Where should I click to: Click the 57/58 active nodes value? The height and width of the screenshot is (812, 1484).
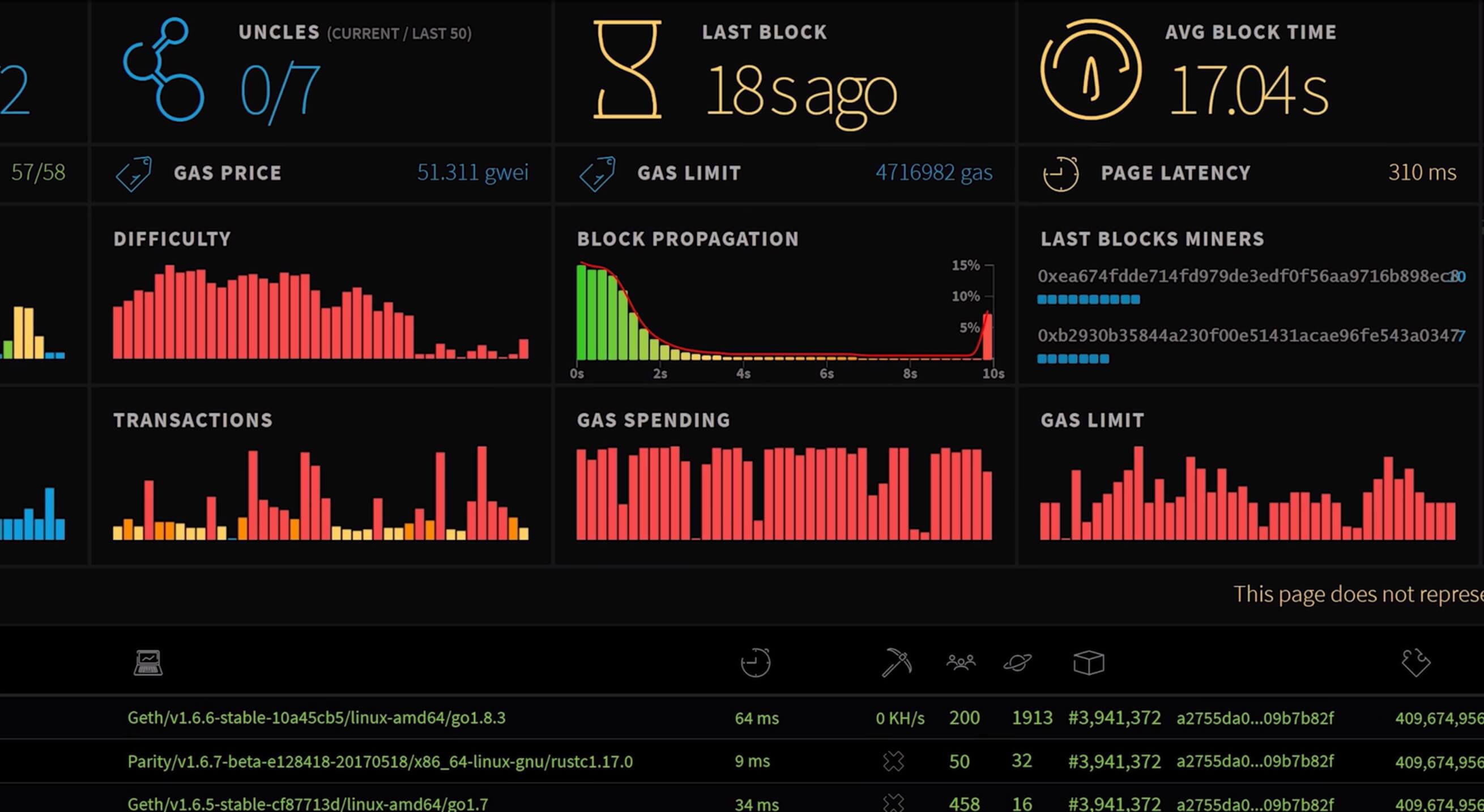point(38,172)
